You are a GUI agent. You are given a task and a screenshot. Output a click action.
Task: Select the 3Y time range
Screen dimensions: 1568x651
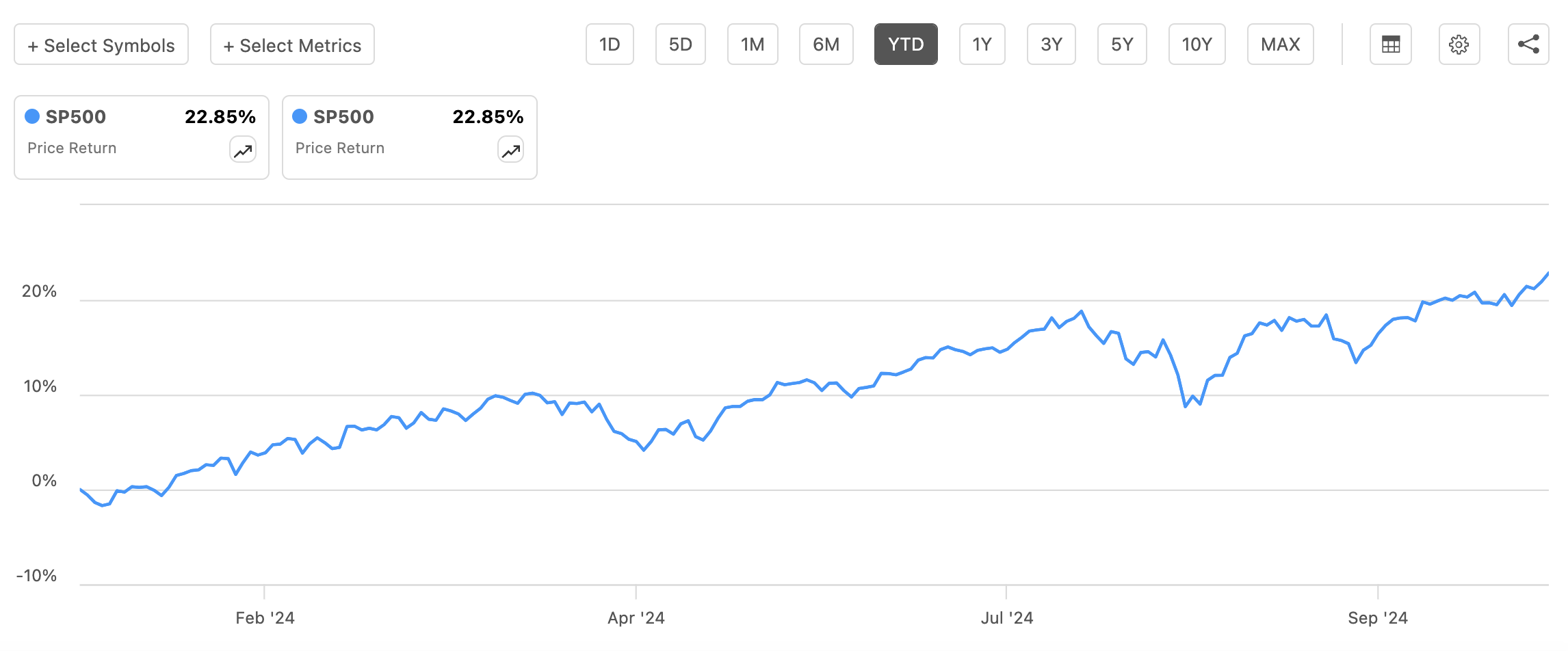[1051, 44]
